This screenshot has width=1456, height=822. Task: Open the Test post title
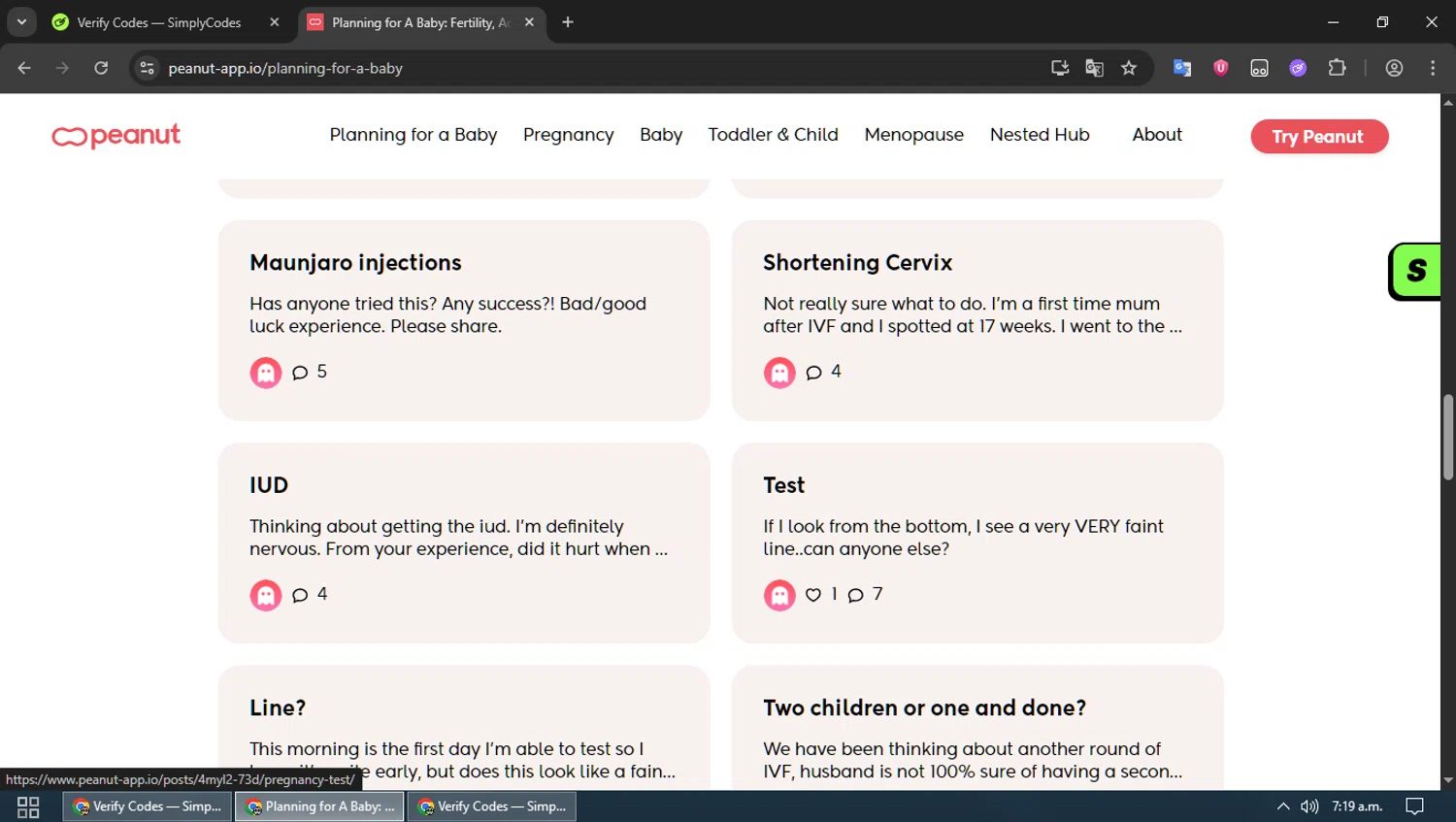point(784,485)
